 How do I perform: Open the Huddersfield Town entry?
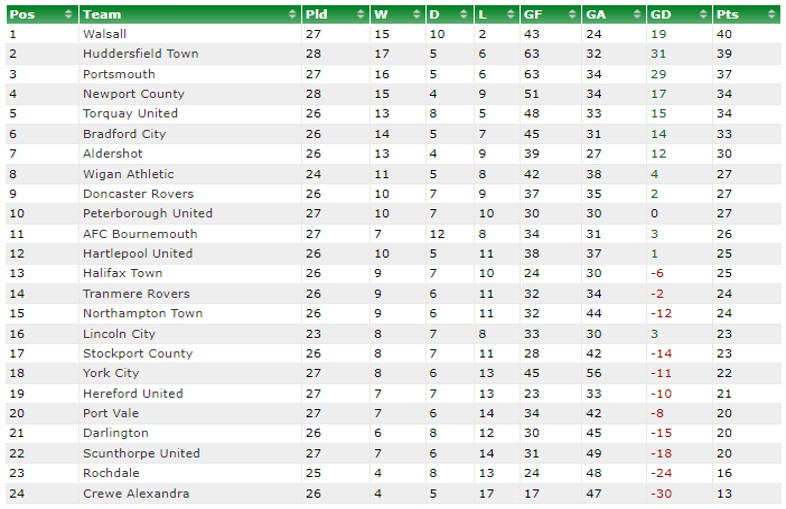click(141, 54)
